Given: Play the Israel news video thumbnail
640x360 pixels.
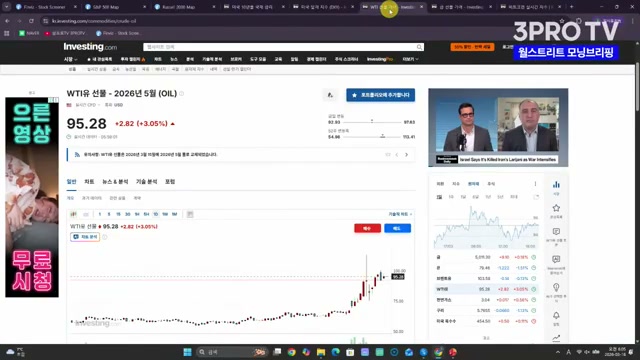Looking at the screenshot, I should (x=498, y=127).
